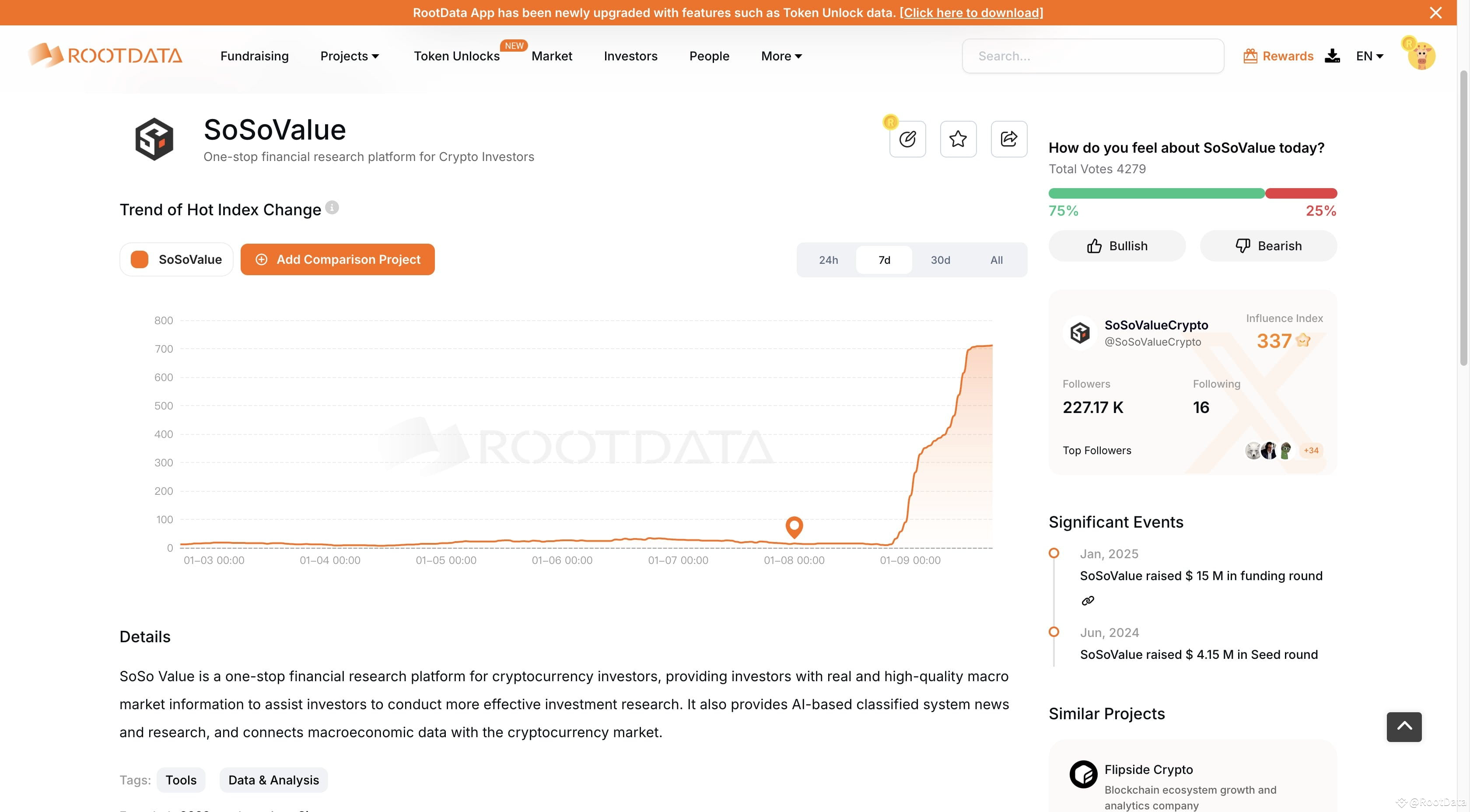The width and height of the screenshot is (1470, 812).
Task: Select the Investors menu item
Action: [630, 56]
